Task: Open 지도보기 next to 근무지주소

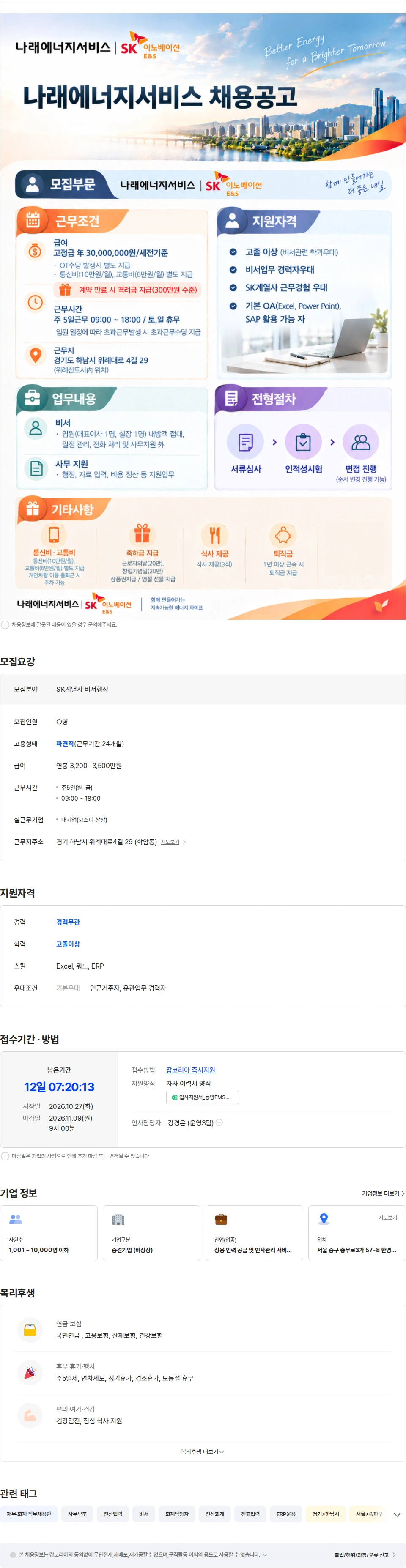Action: pyautogui.click(x=173, y=842)
